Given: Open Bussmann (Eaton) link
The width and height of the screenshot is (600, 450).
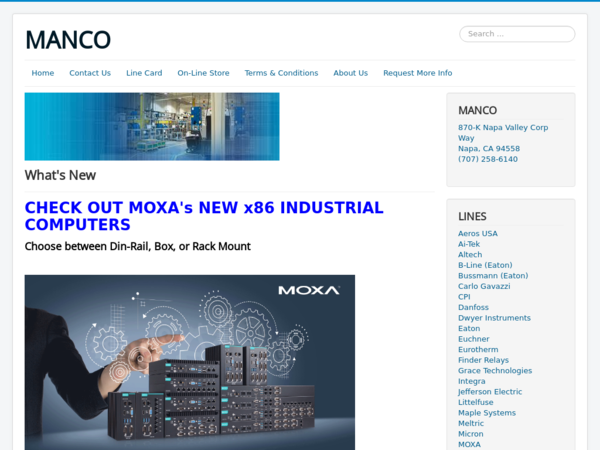Looking at the screenshot, I should (x=493, y=276).
